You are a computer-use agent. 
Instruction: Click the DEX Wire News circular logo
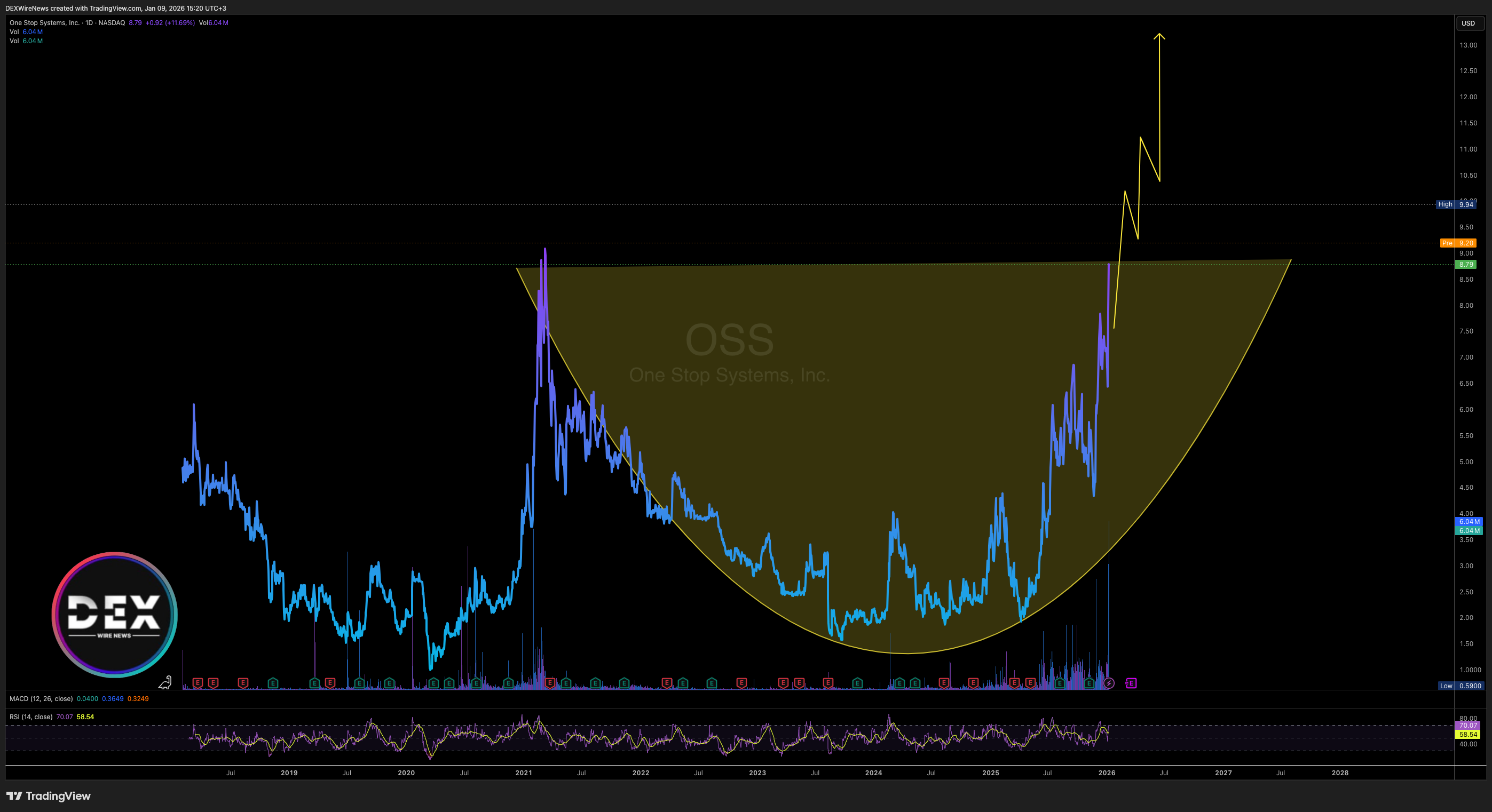(115, 615)
